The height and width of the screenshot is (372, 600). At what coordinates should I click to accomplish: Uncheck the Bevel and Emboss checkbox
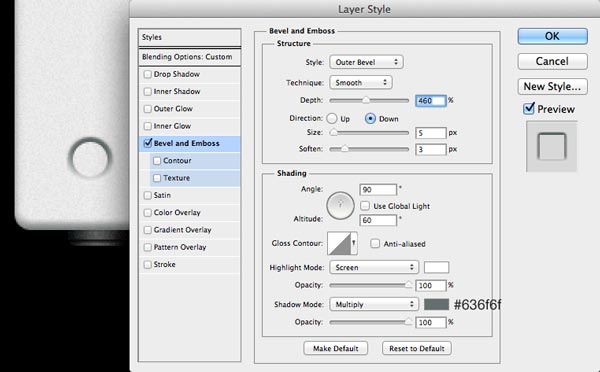(x=147, y=143)
